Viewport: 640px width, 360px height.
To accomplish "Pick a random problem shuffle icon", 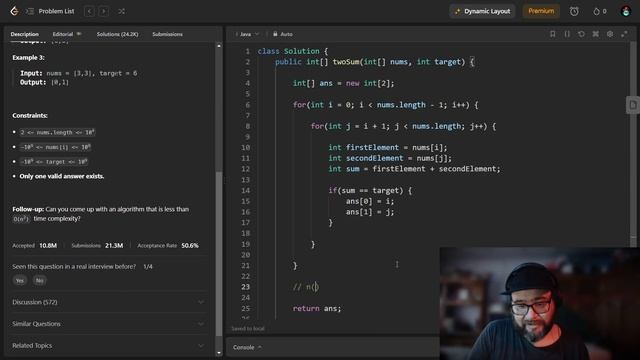I will pos(121,11).
